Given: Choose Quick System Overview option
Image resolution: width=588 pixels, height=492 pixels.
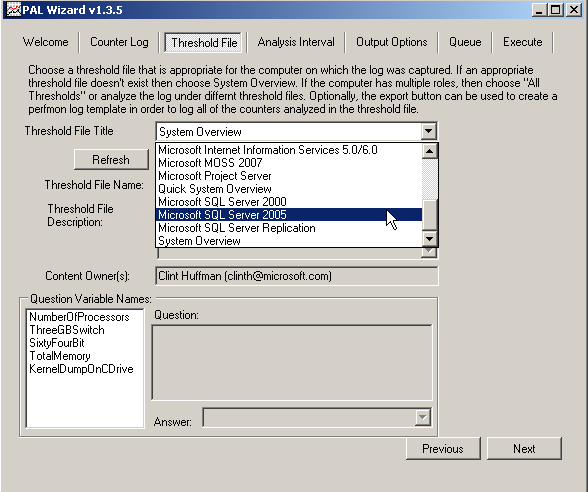Looking at the screenshot, I should coord(288,189).
